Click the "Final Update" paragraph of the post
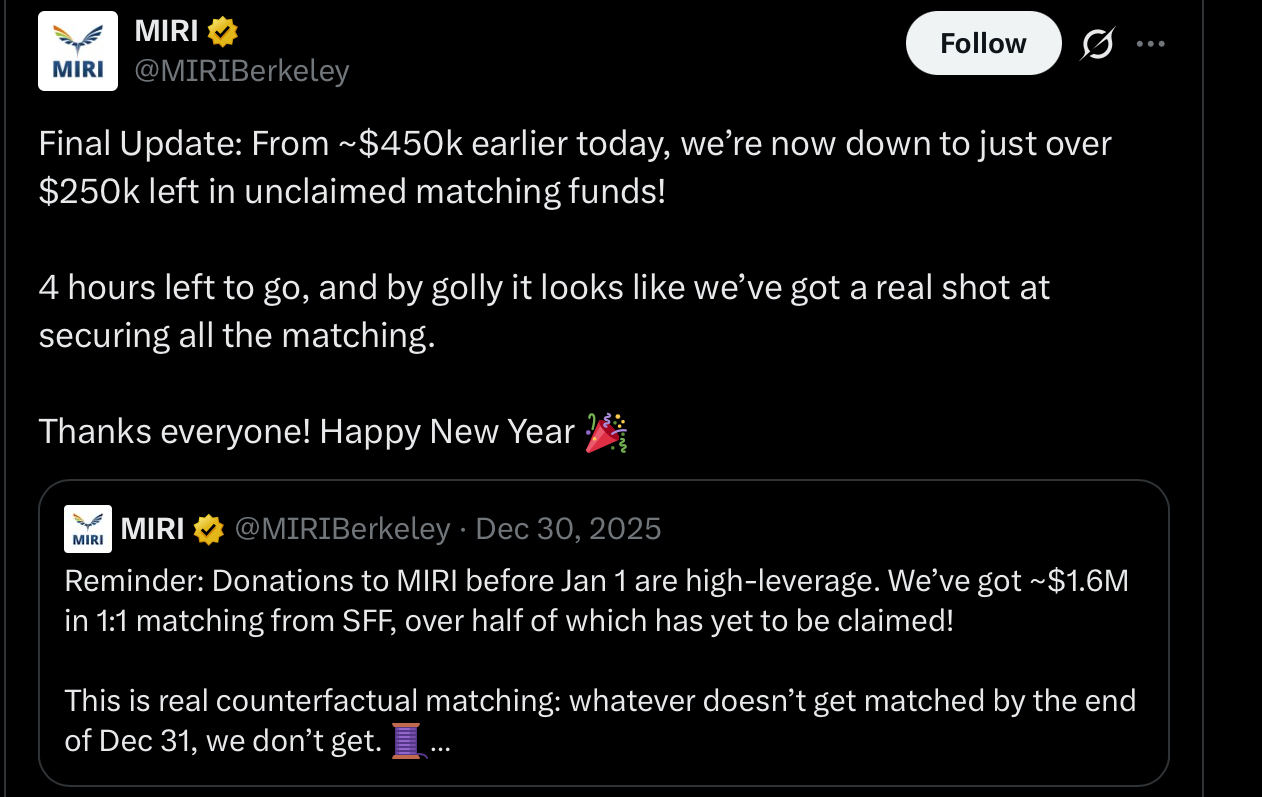Image resolution: width=1262 pixels, height=797 pixels. point(574,167)
